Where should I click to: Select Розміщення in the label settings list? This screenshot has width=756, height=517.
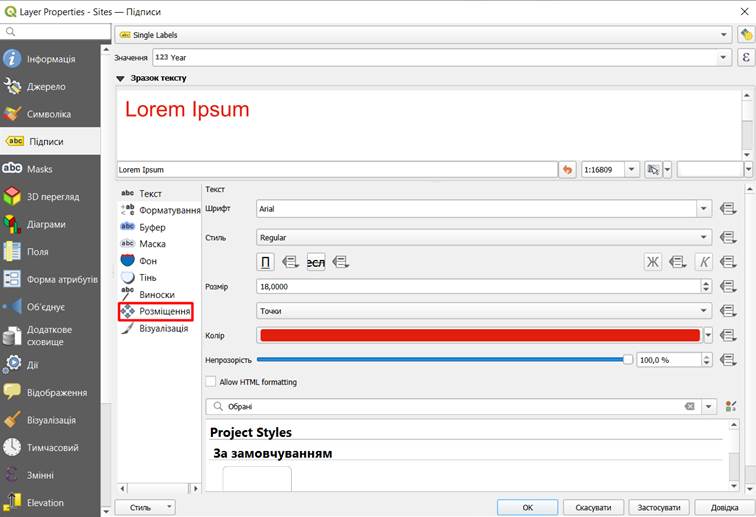click(164, 311)
